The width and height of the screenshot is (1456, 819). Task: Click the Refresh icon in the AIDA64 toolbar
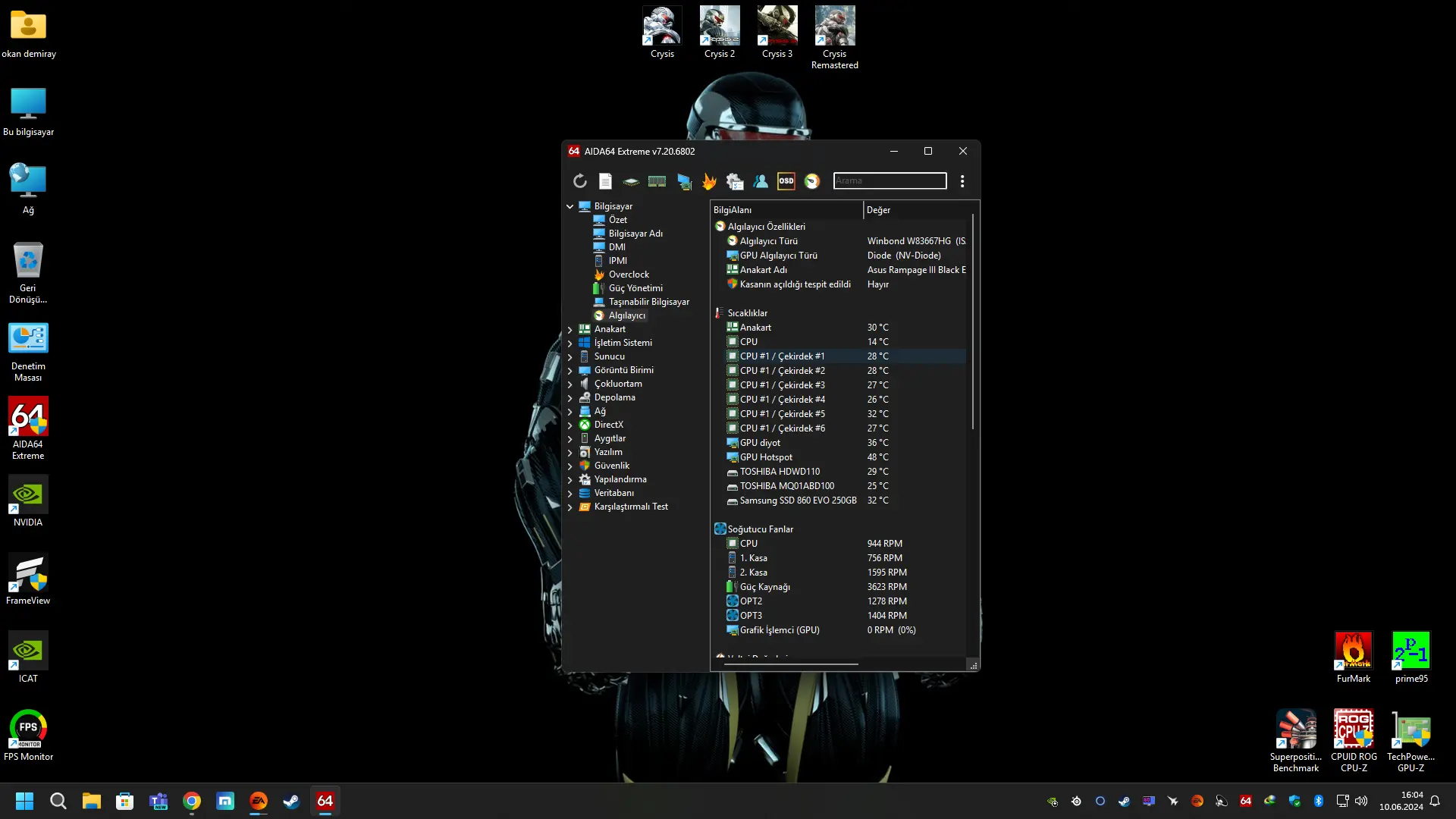(580, 181)
